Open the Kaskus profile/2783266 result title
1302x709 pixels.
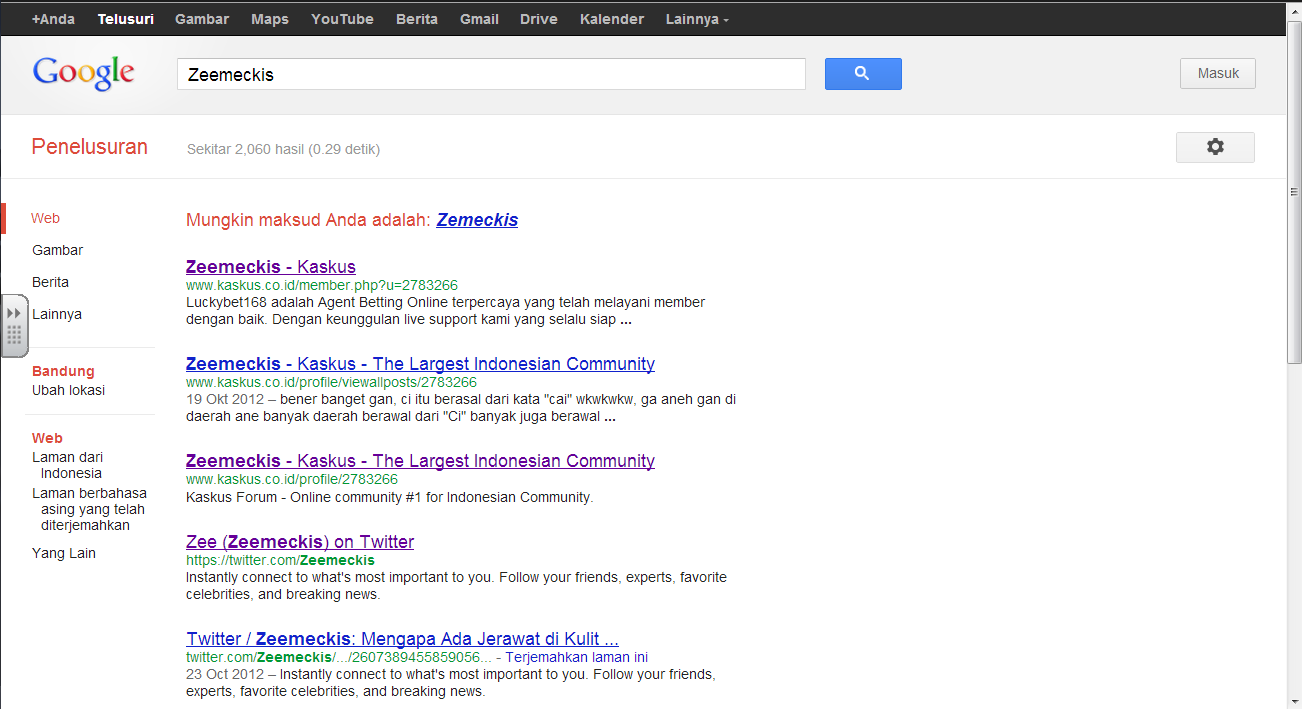[420, 461]
